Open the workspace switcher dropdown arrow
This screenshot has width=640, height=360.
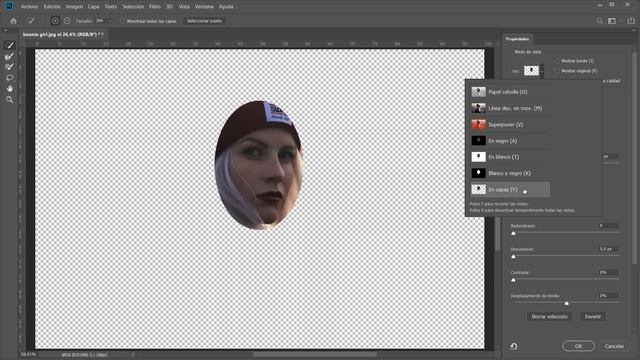click(621, 21)
